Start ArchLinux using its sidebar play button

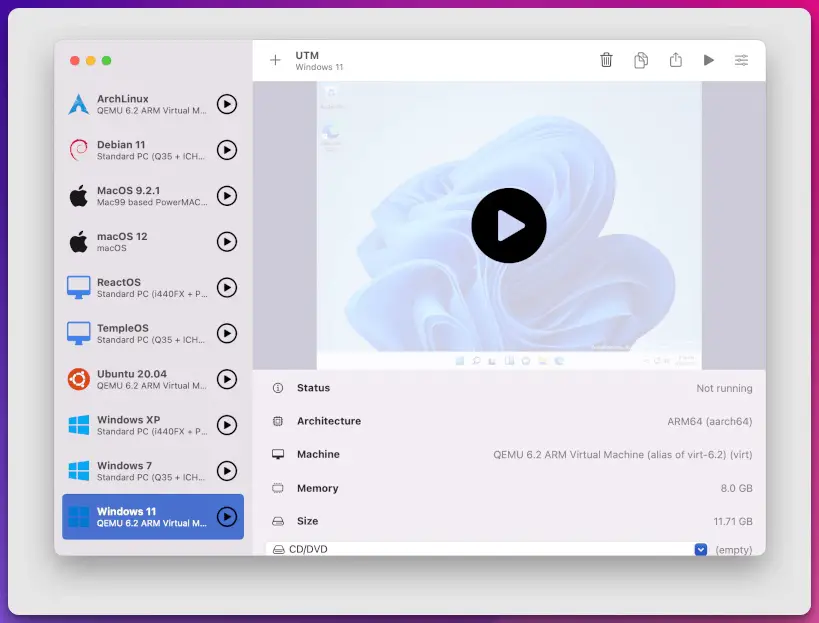point(225,104)
